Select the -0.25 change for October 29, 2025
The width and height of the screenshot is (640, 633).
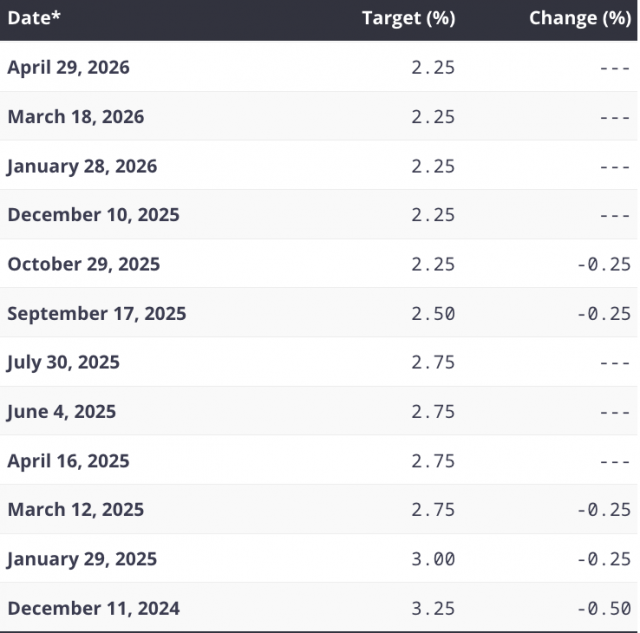tap(603, 264)
